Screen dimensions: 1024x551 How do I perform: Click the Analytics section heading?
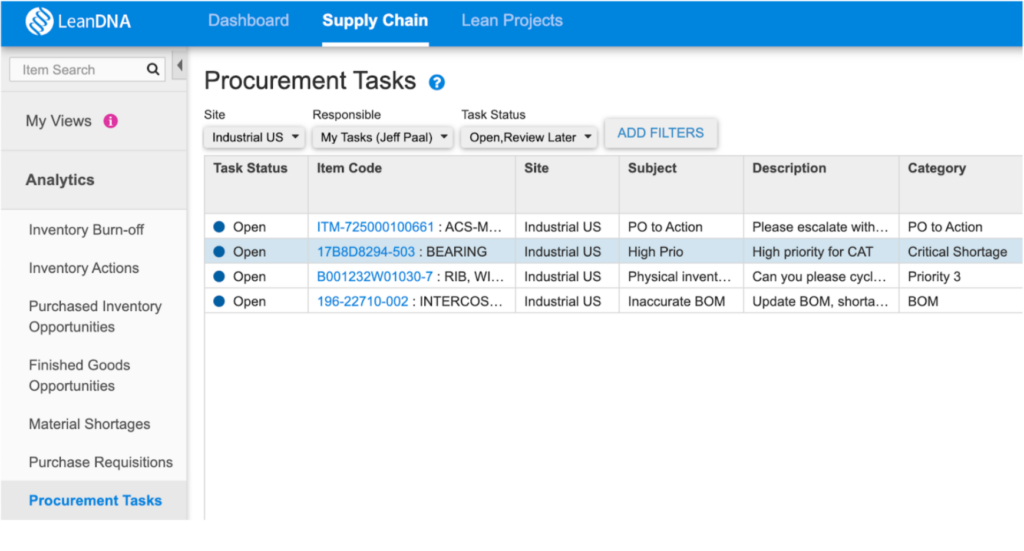59,180
